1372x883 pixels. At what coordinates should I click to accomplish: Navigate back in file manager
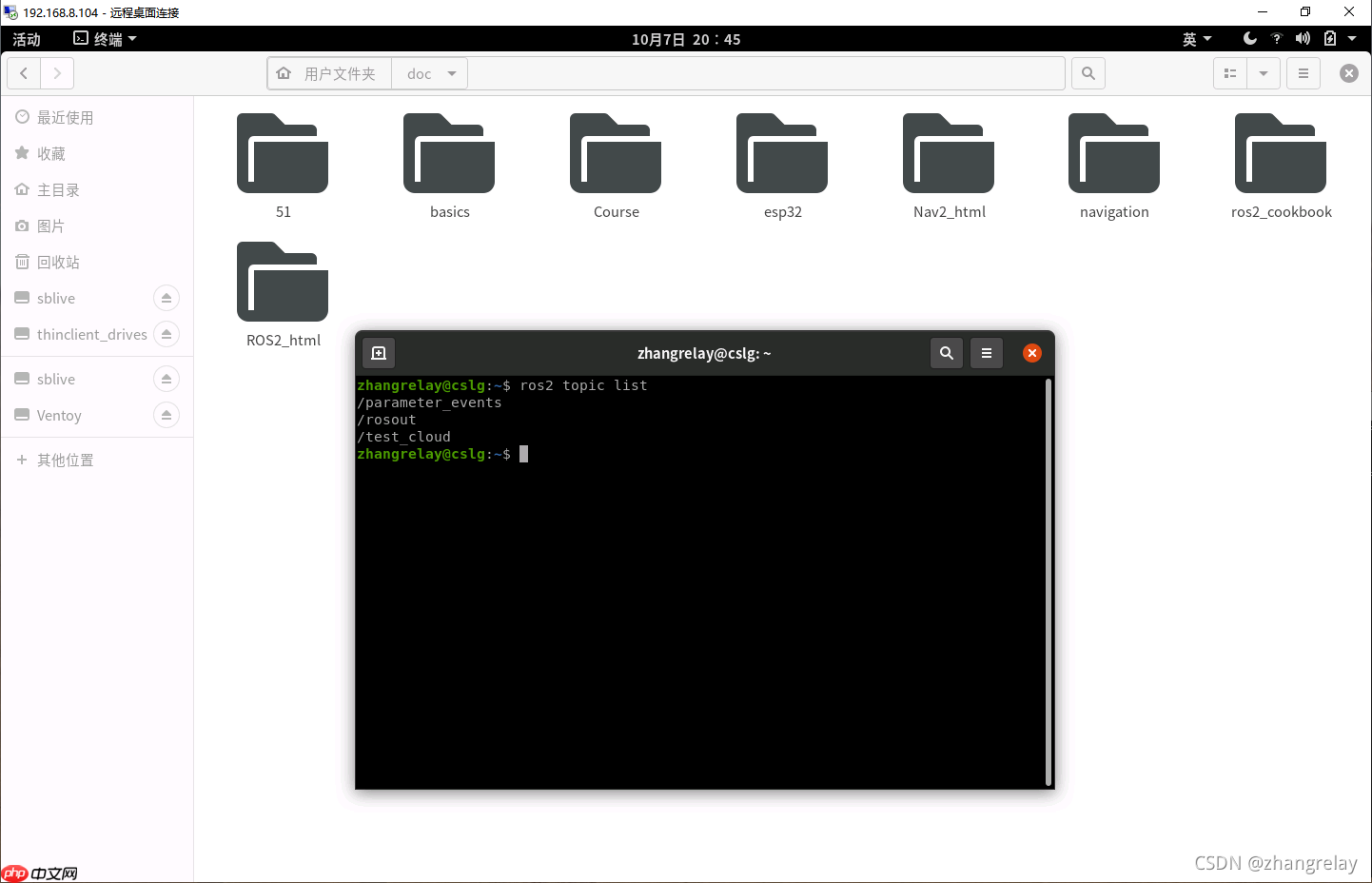click(x=24, y=73)
